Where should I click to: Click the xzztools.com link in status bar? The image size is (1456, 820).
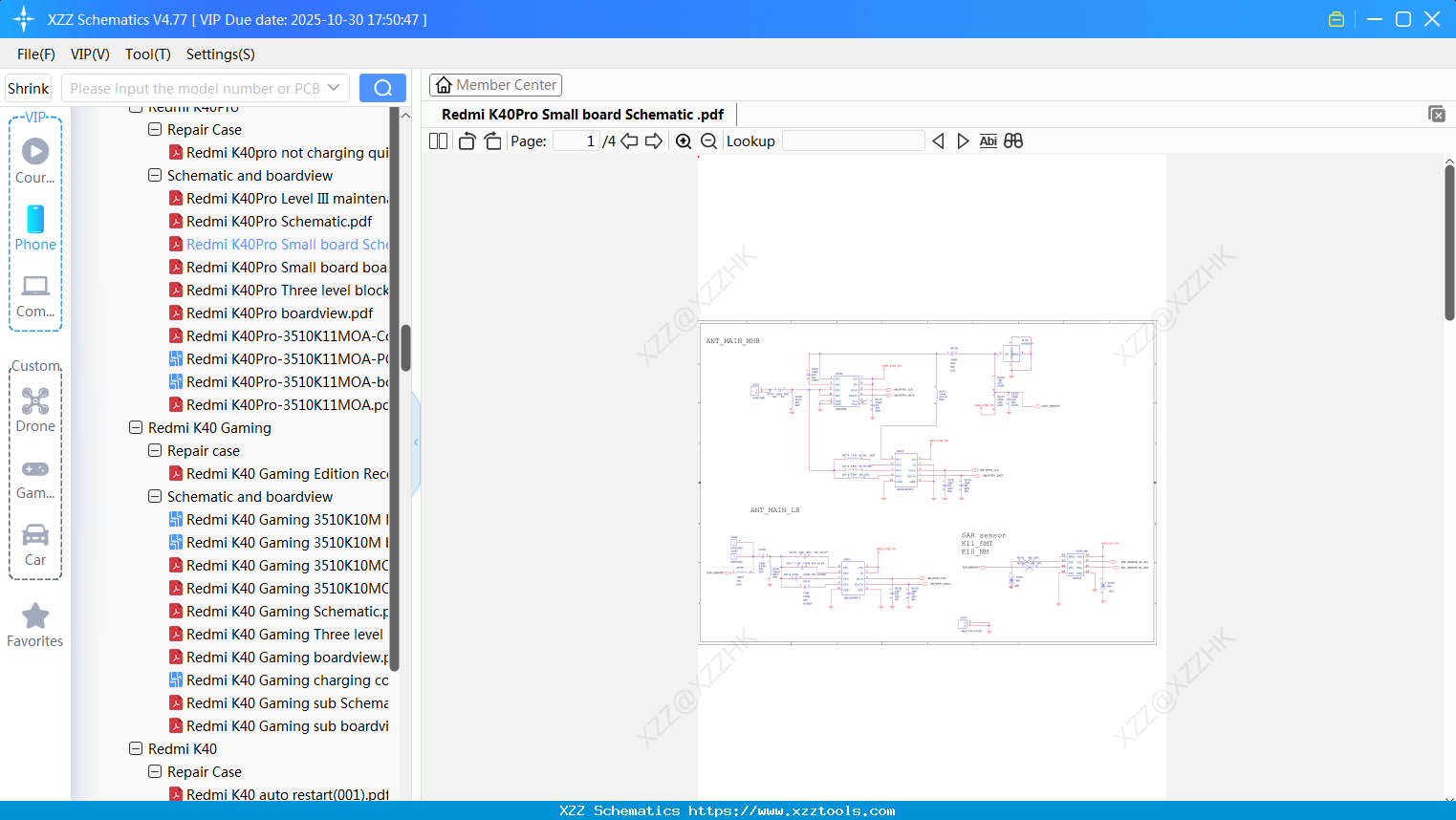792,810
